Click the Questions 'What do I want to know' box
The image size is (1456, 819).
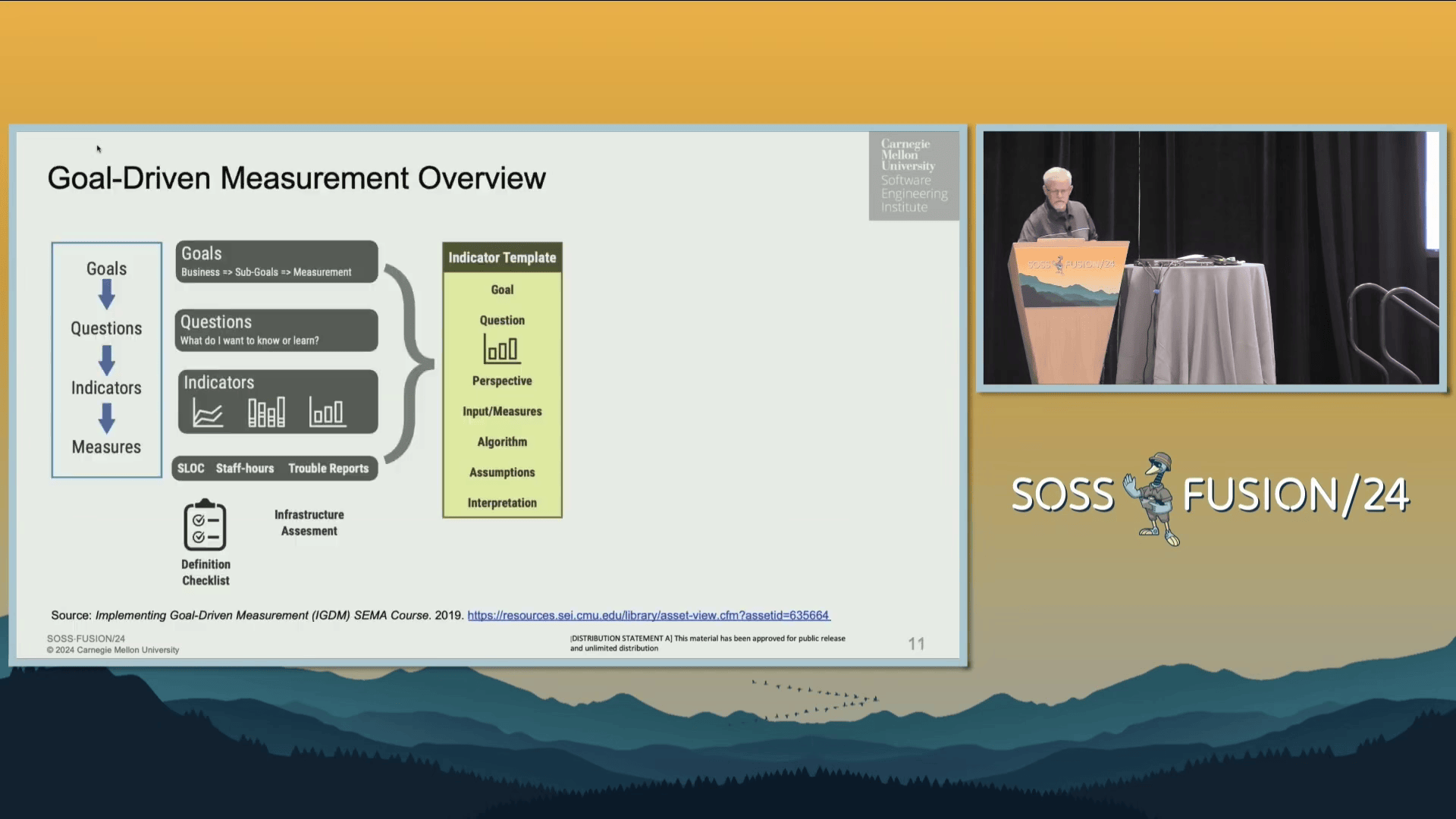click(x=277, y=330)
